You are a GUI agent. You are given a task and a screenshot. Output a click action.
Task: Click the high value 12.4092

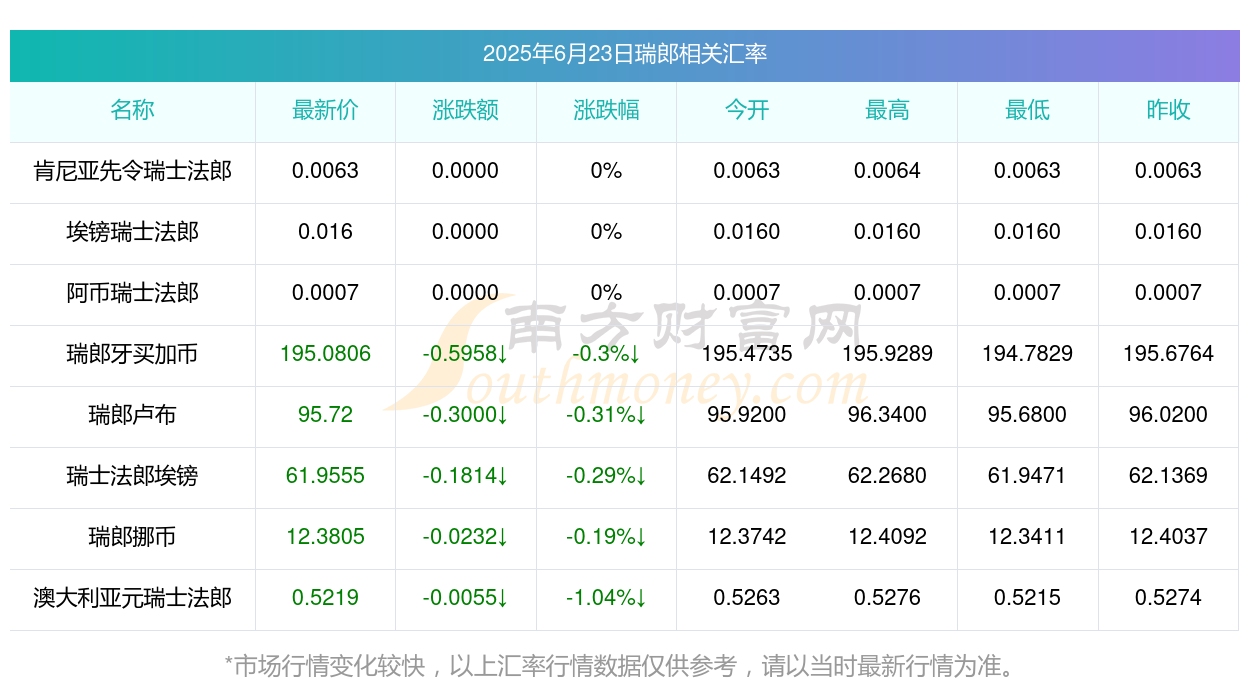887,537
